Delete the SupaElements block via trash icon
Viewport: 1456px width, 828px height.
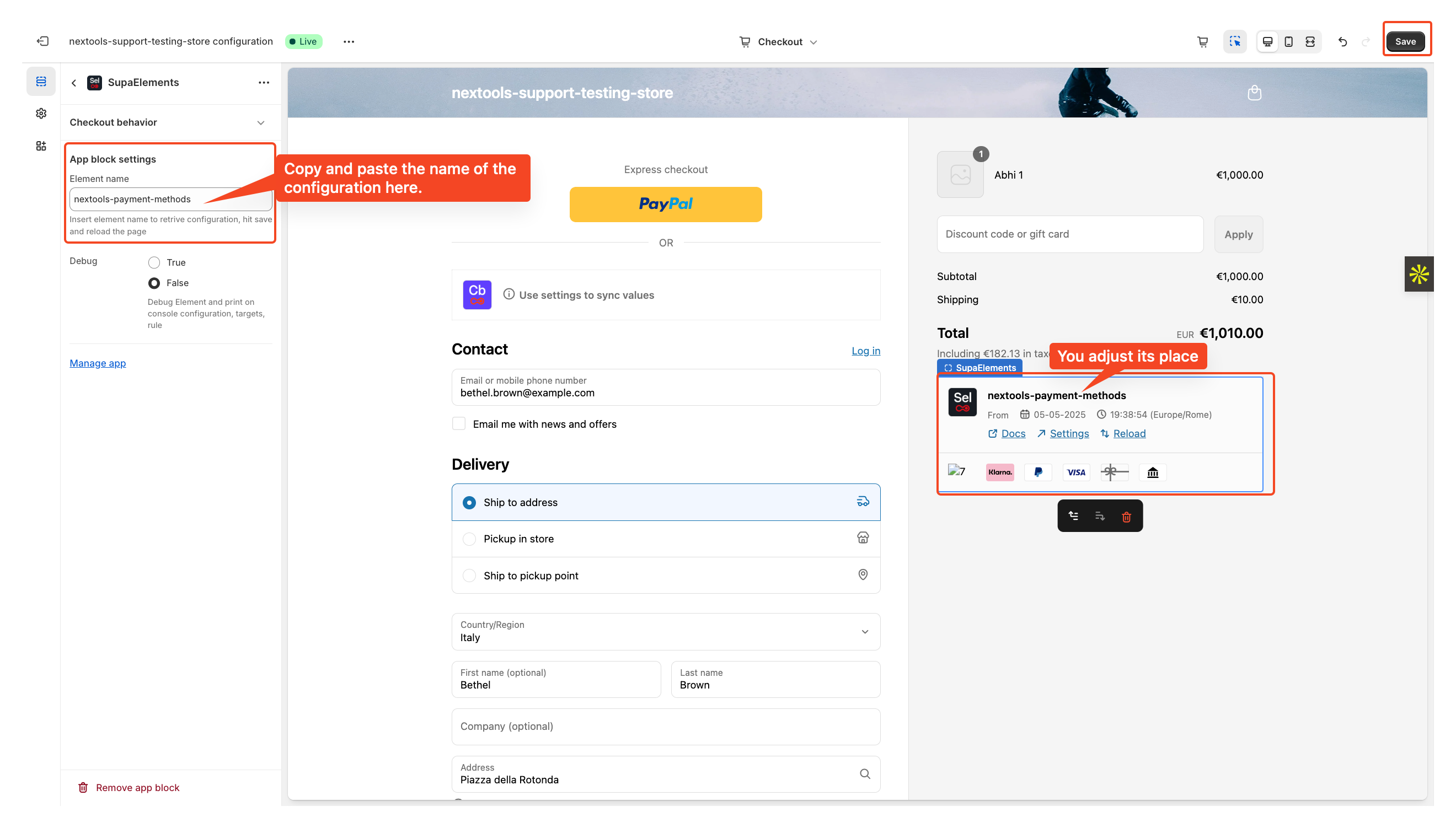[x=1126, y=517]
